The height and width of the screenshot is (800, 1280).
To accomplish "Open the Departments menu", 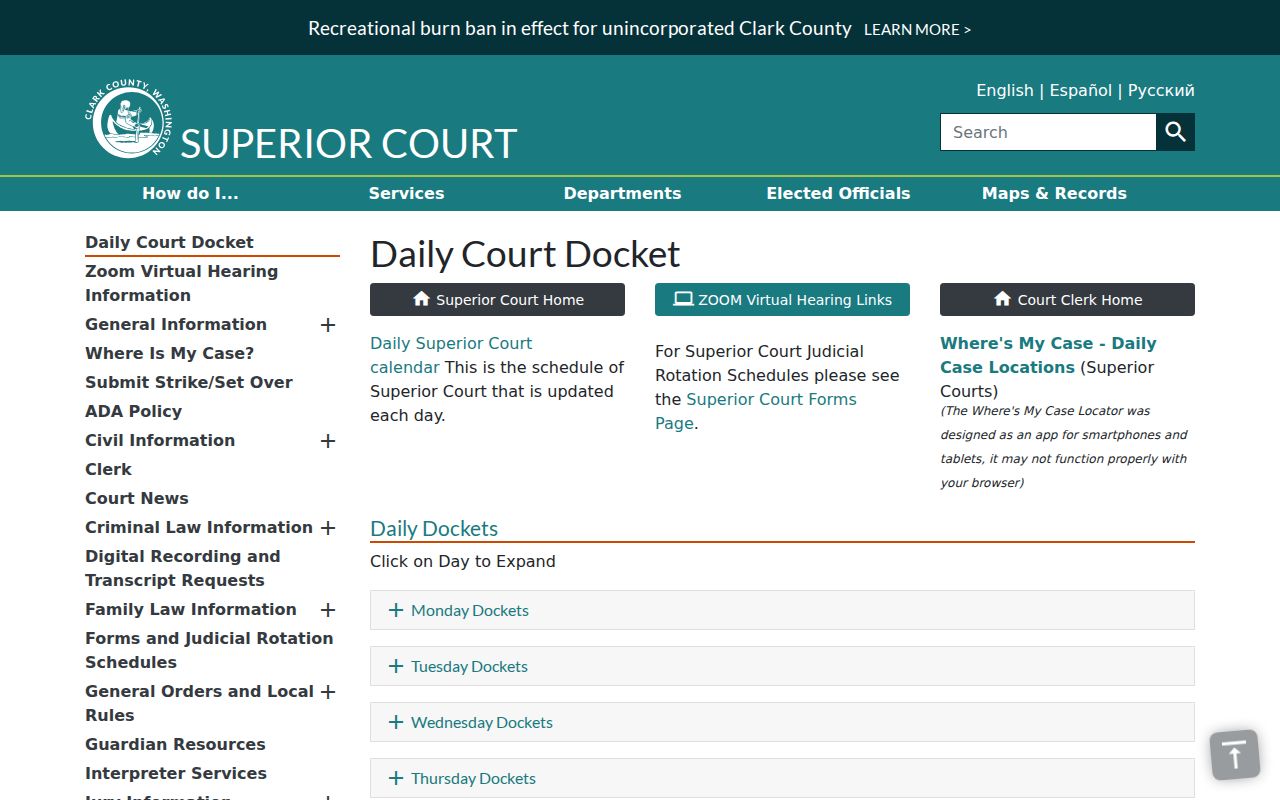I will pos(622,194).
